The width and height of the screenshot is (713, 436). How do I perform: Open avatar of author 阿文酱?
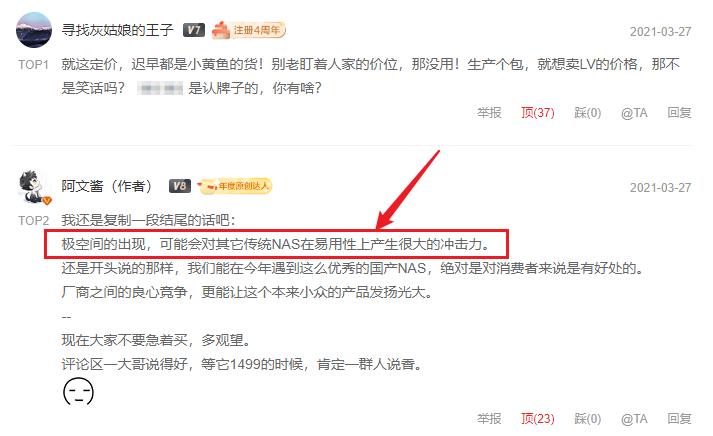pos(35,187)
